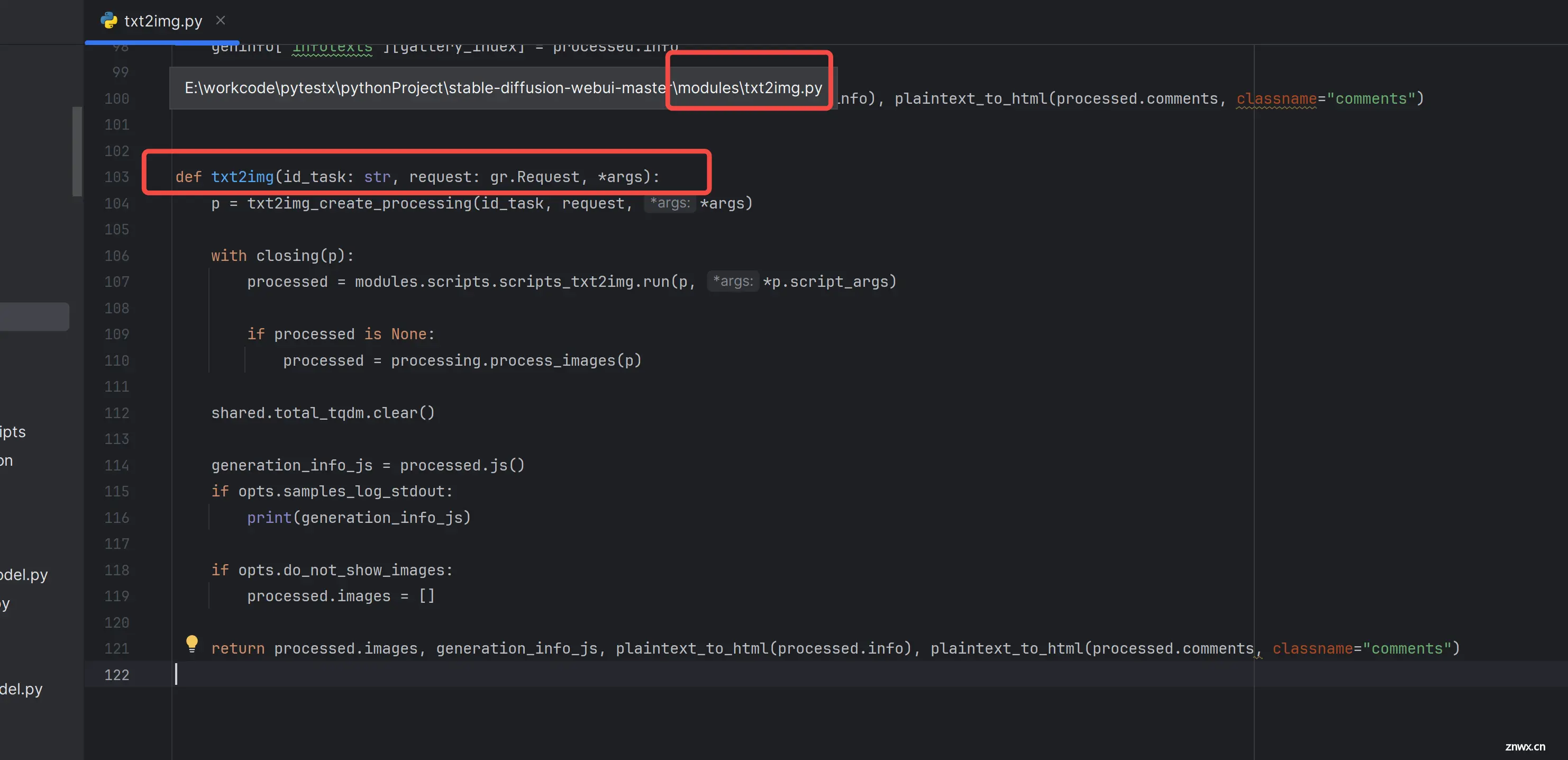1568x760 pixels.
Task: Click the vertical scrollbar thumb left of the gutter
Action: (77, 152)
